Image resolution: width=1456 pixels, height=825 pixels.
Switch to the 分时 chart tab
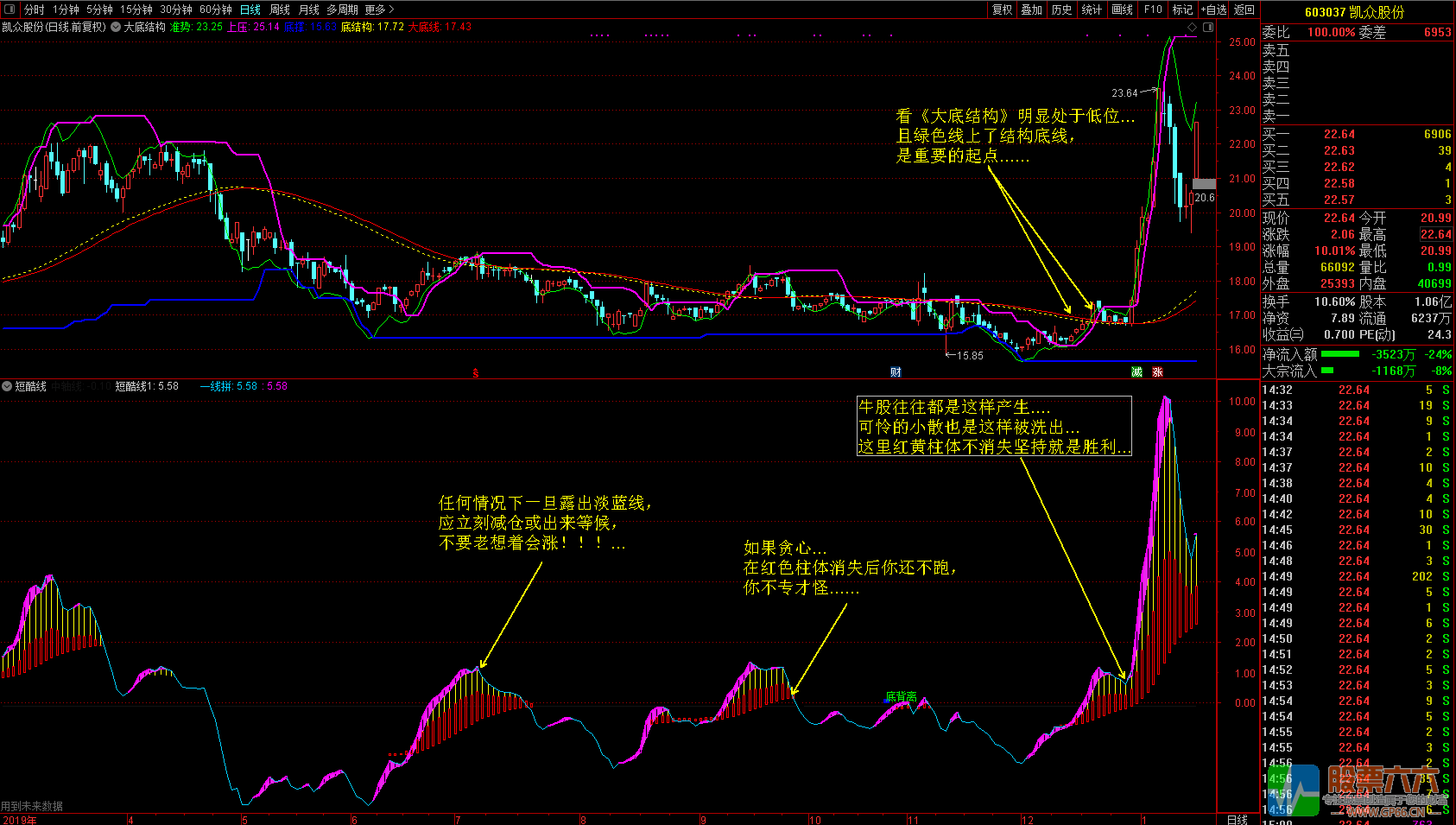pyautogui.click(x=34, y=10)
